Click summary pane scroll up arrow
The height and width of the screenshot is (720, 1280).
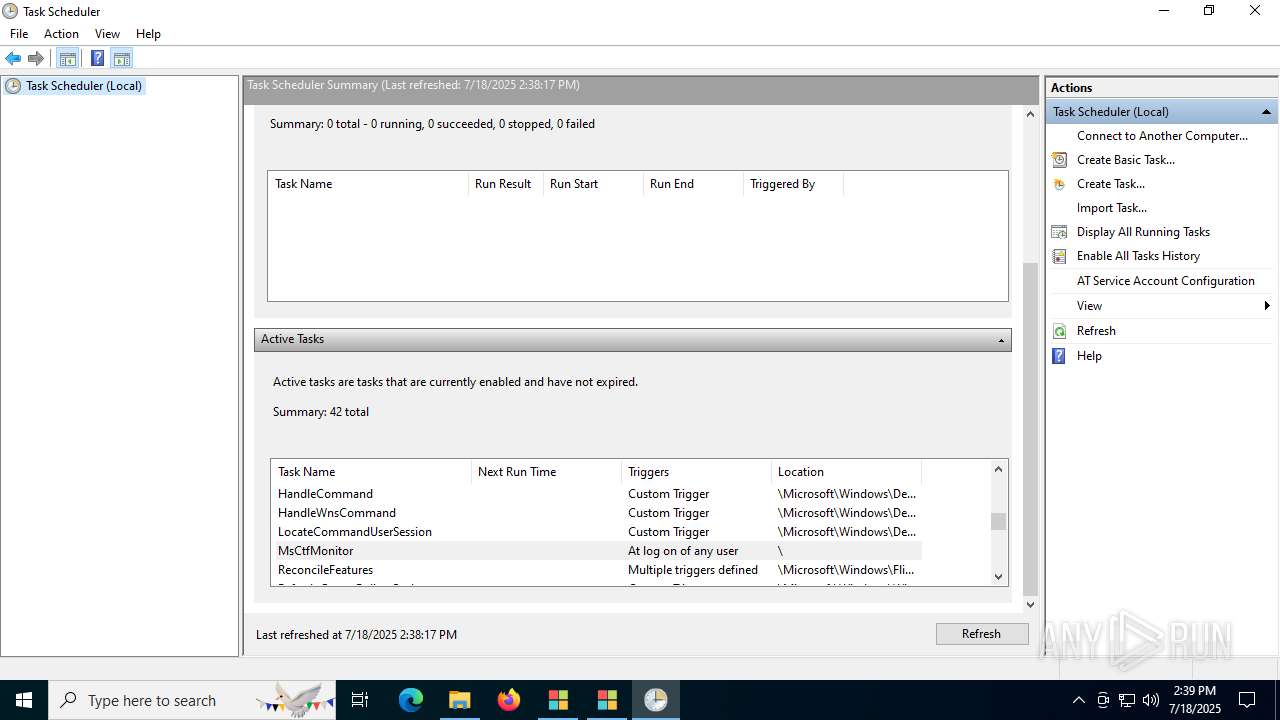pyautogui.click(x=1031, y=114)
